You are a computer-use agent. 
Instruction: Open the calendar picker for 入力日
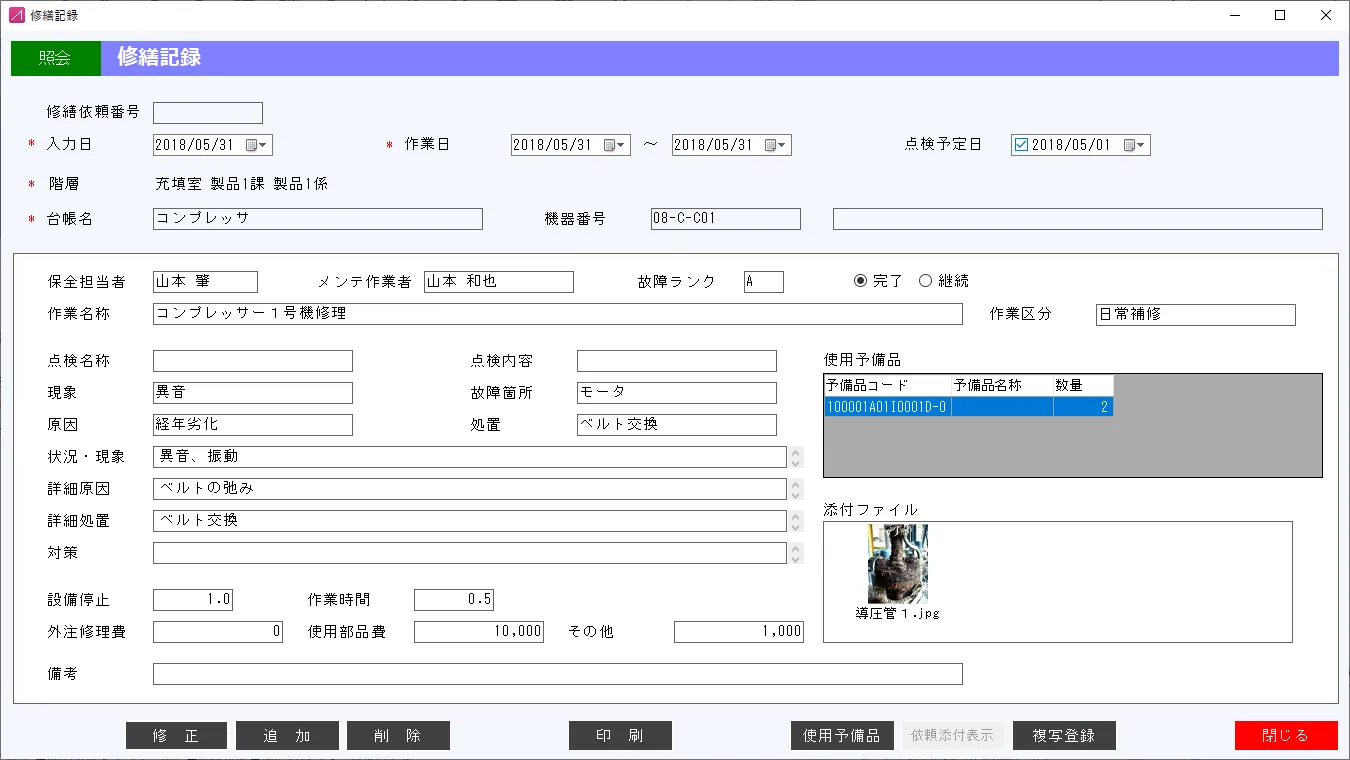(x=252, y=144)
